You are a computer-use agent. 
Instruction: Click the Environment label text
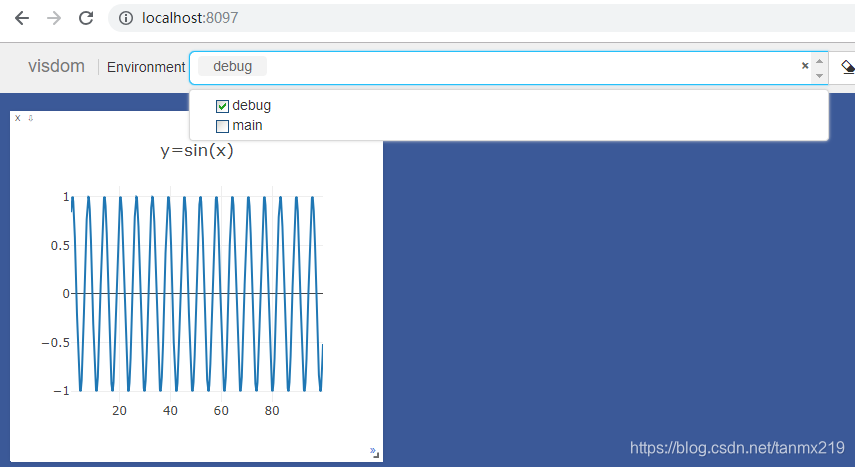point(146,67)
